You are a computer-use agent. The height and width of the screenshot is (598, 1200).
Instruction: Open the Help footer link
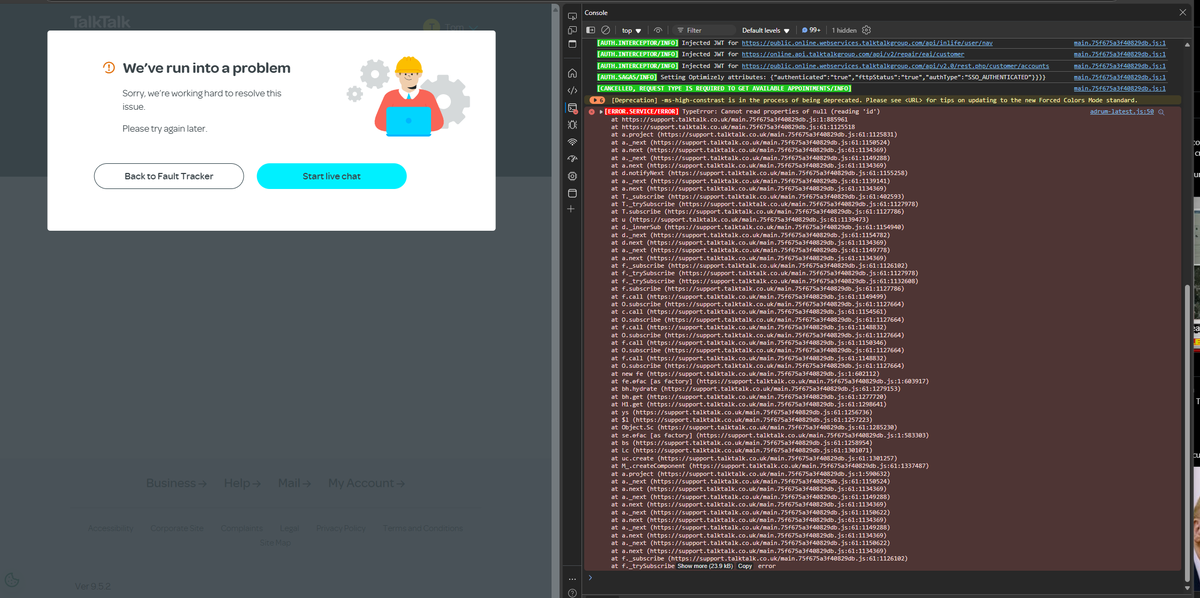(x=242, y=483)
